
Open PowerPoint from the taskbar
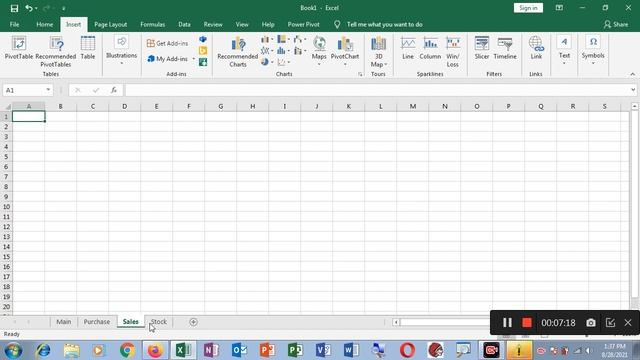coord(267,351)
